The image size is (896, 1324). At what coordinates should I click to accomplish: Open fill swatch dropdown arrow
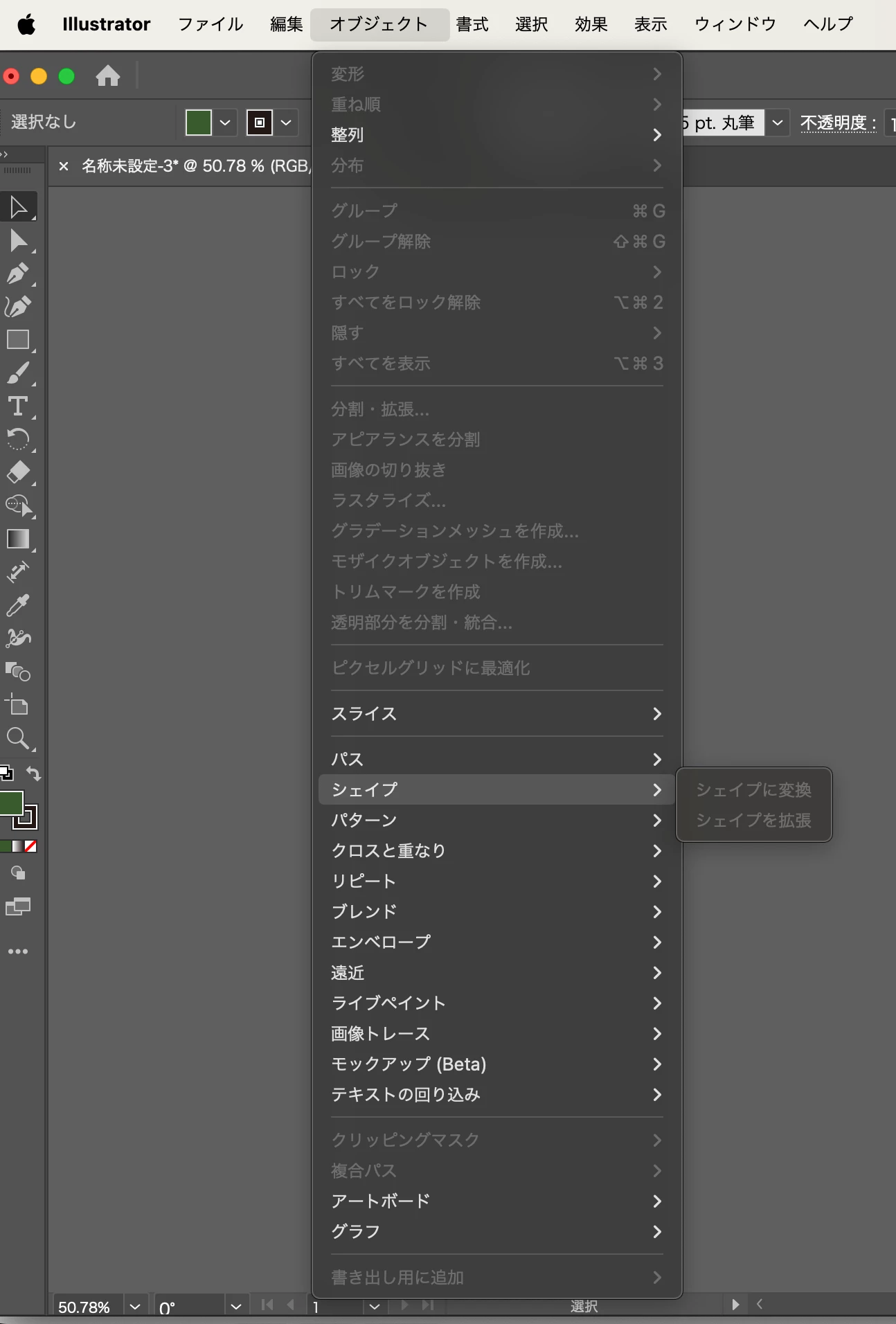[225, 123]
